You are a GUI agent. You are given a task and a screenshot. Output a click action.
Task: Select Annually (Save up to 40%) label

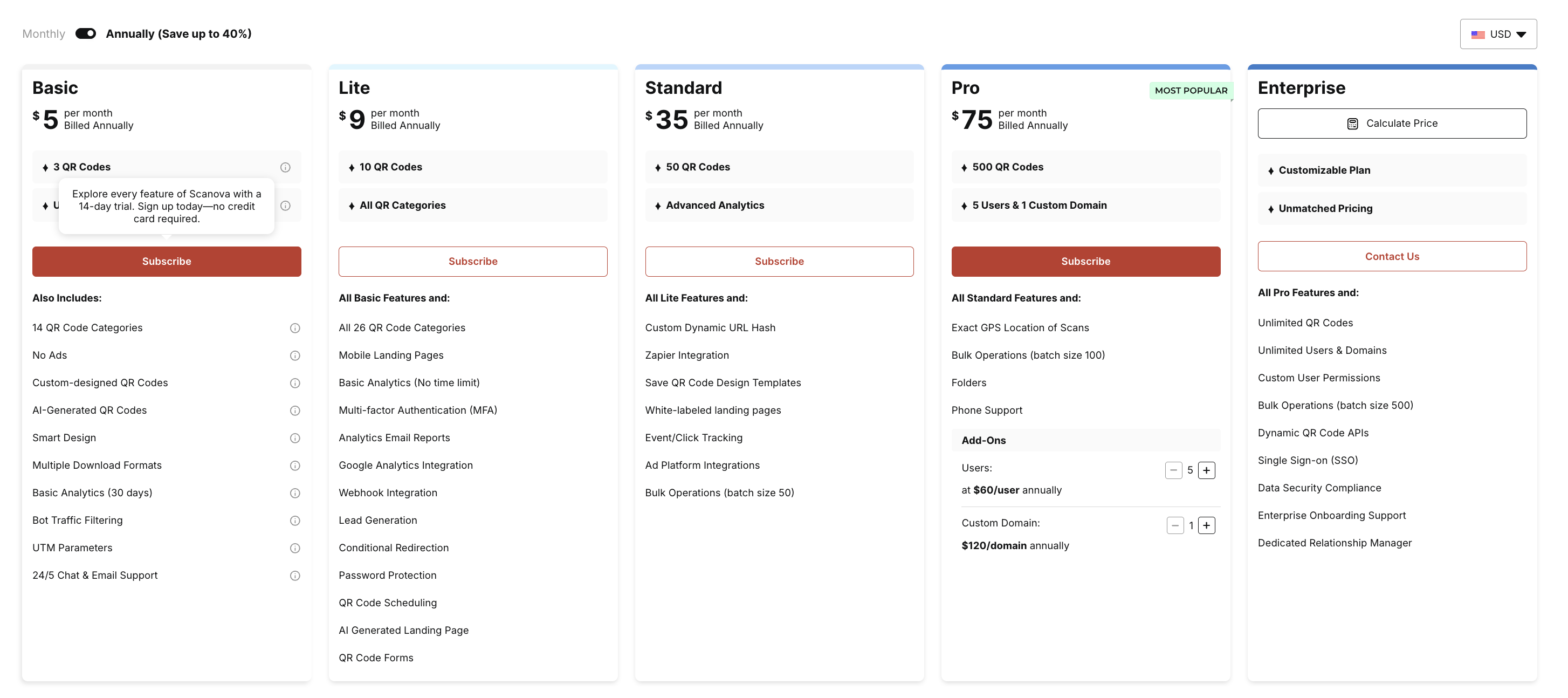tap(179, 33)
